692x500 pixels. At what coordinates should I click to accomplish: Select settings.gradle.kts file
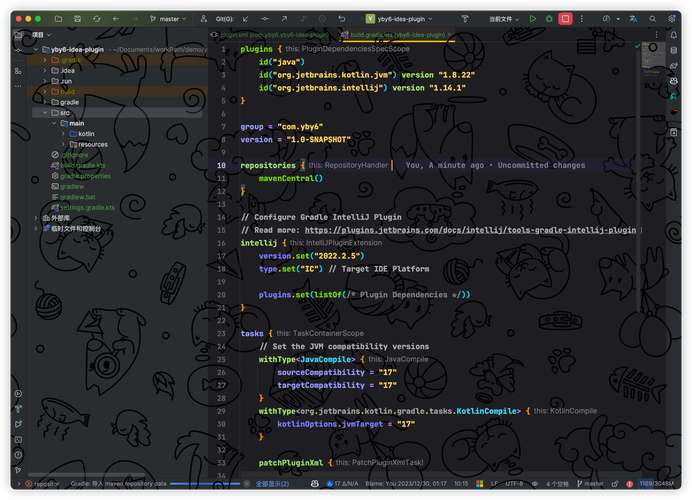pyautogui.click(x=83, y=207)
